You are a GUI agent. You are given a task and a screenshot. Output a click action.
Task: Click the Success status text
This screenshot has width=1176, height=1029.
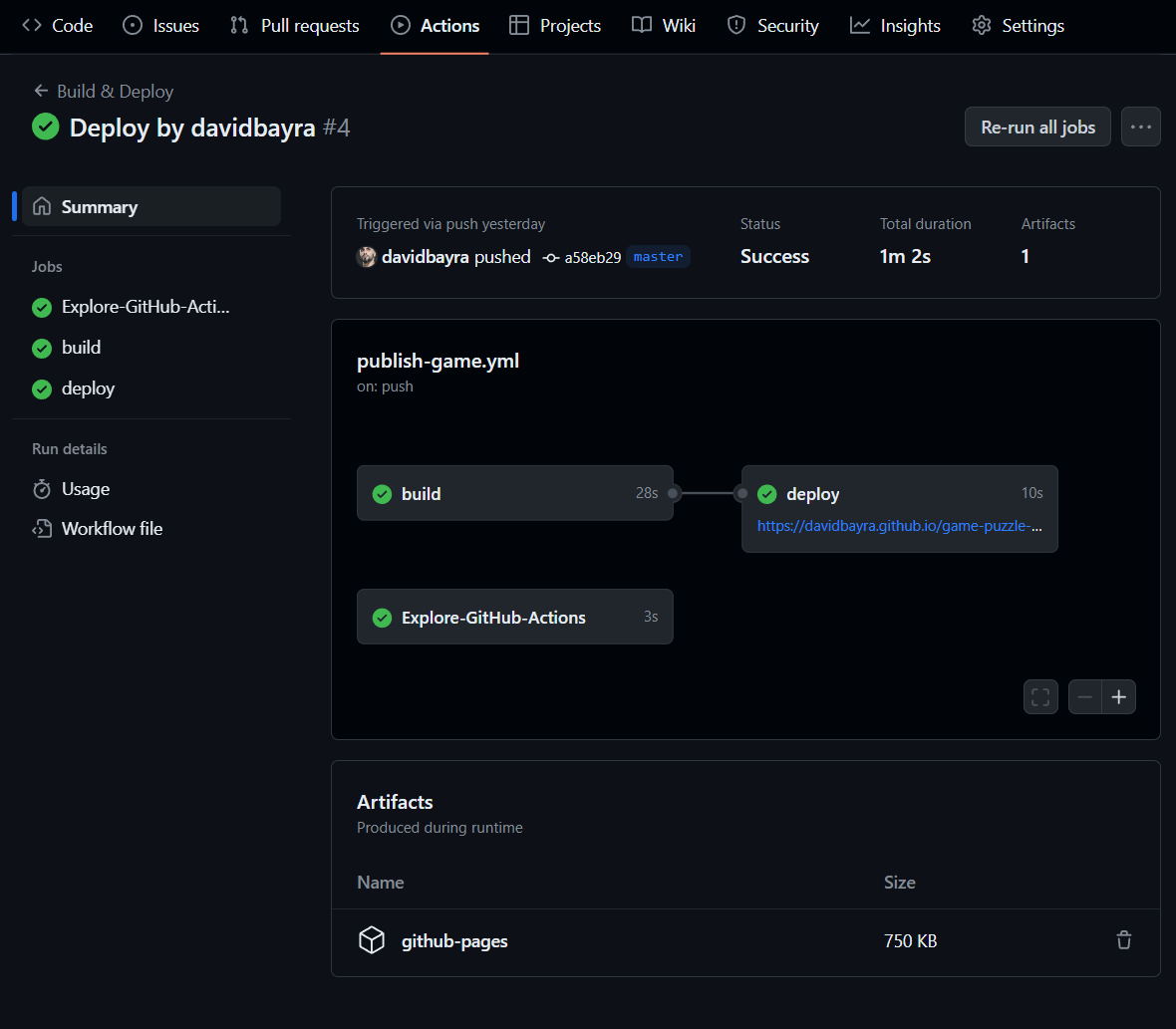(774, 256)
